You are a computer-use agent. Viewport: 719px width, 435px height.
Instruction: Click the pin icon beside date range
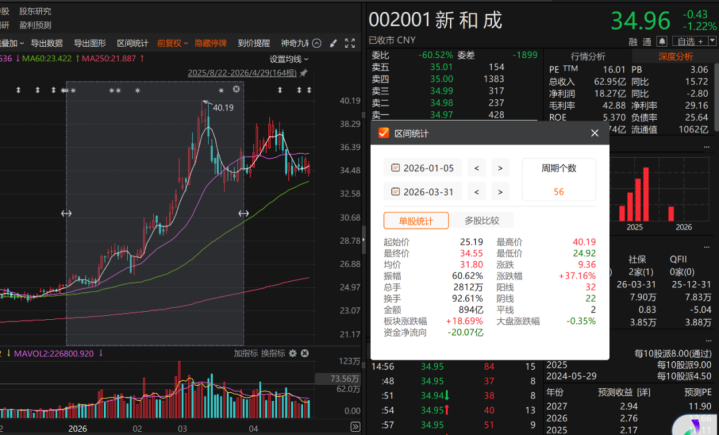tap(304, 73)
